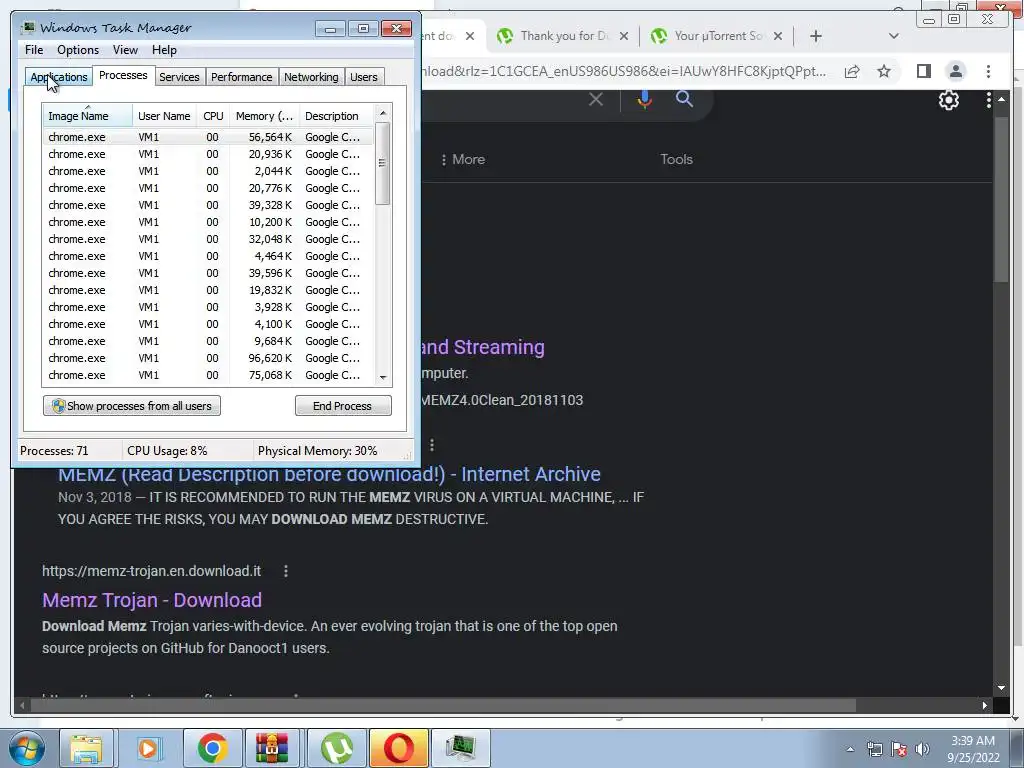Open the Task Manager View menu
The height and width of the screenshot is (768, 1024).
(125, 50)
